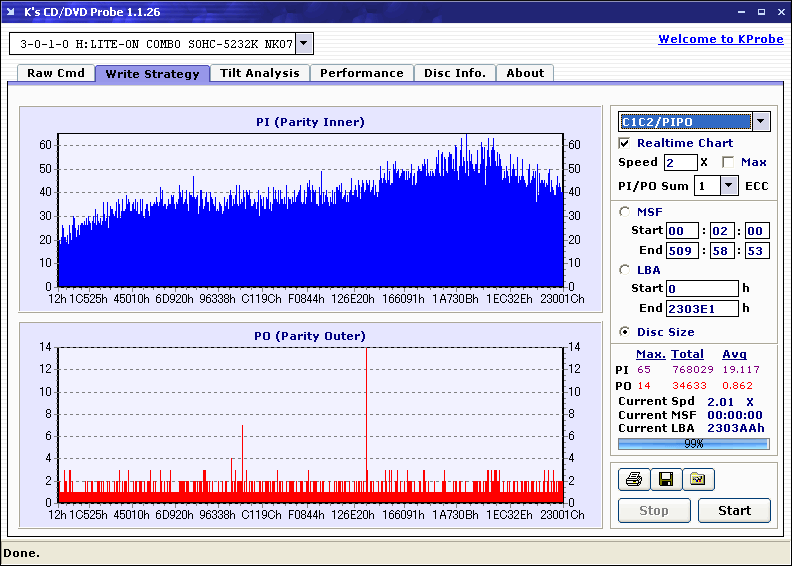Screen dimensions: 792x566
Task: Switch to the Tilt Analysis tab
Action: (x=260, y=73)
